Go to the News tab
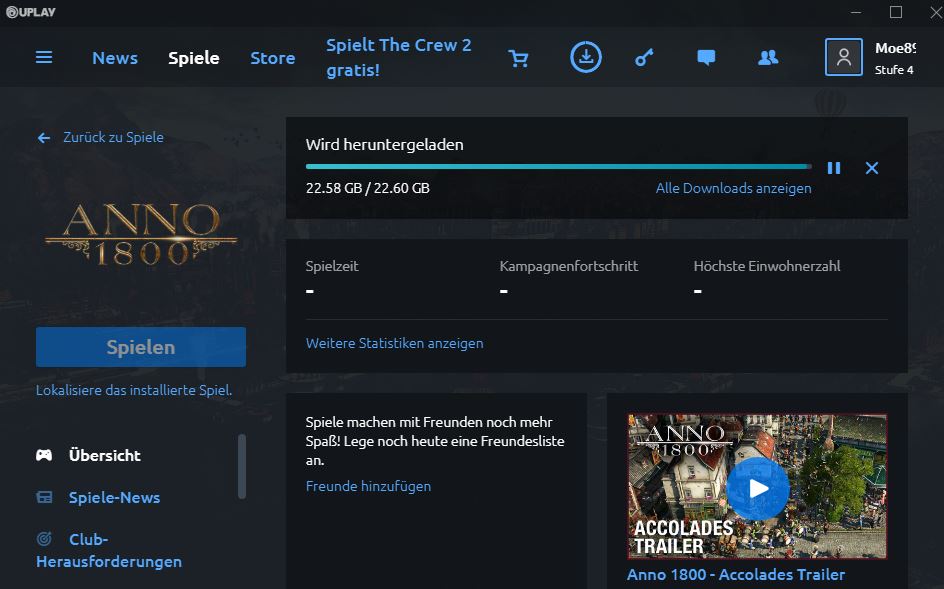Image resolution: width=944 pixels, height=589 pixels. pos(115,58)
